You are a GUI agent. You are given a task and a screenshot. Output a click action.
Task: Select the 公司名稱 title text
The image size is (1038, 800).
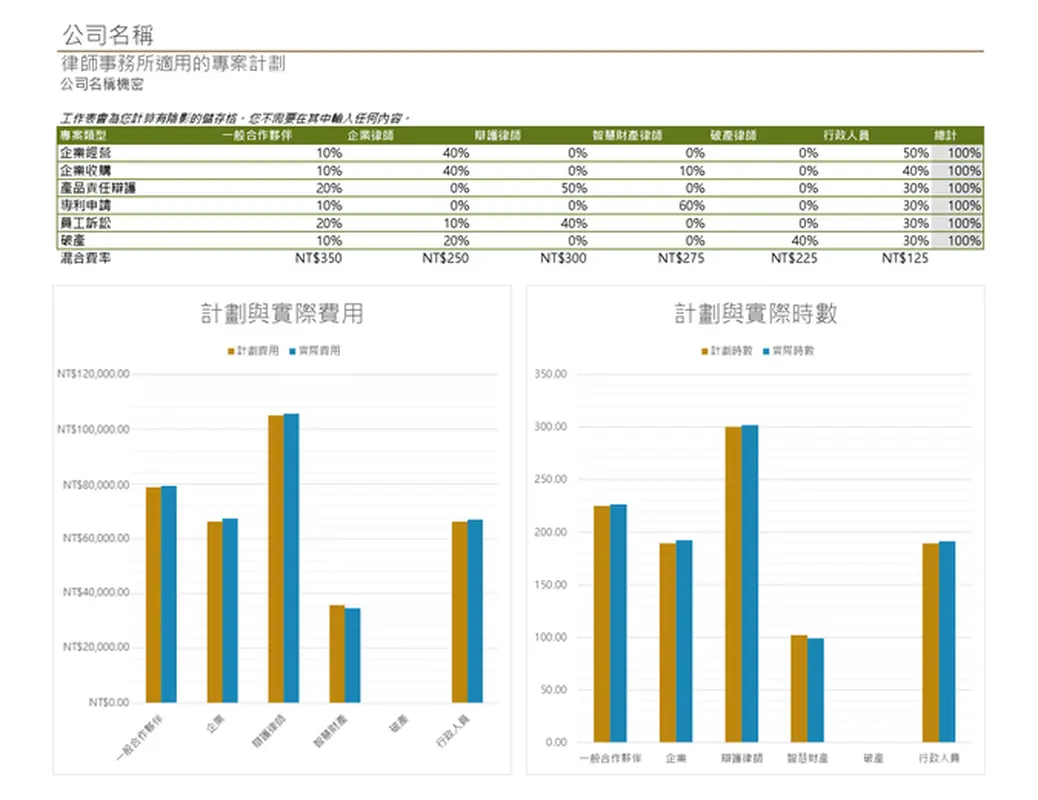click(x=107, y=35)
